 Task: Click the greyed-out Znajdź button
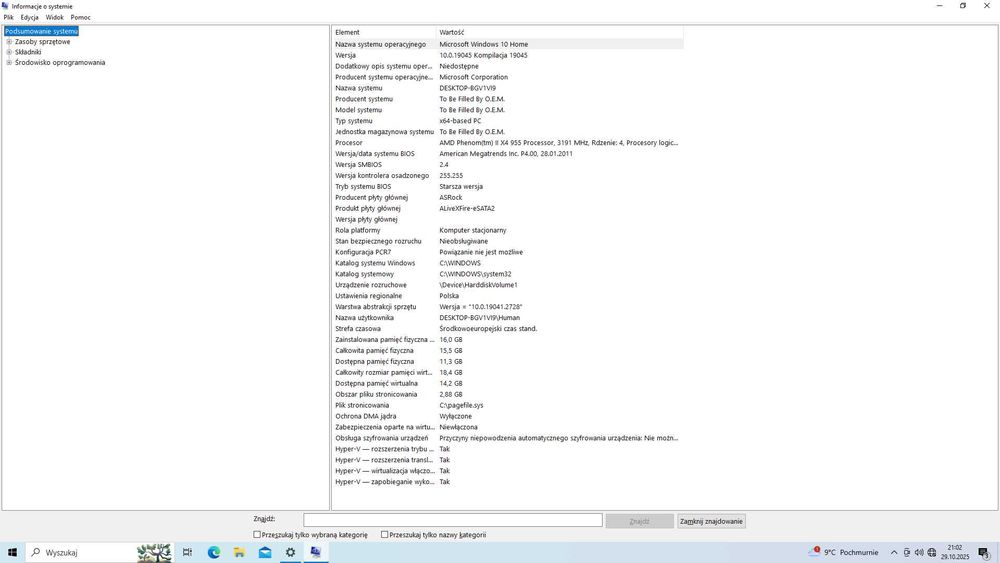click(x=640, y=521)
